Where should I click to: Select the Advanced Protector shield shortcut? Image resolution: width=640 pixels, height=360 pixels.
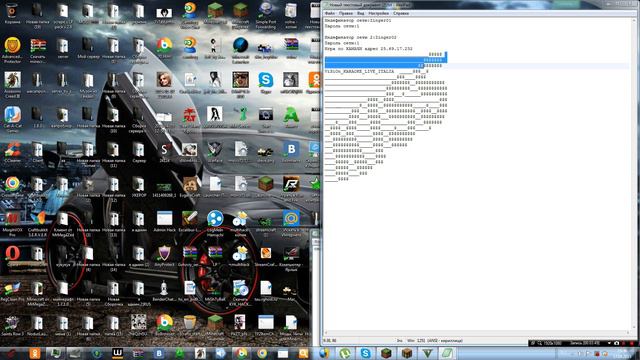12,50
